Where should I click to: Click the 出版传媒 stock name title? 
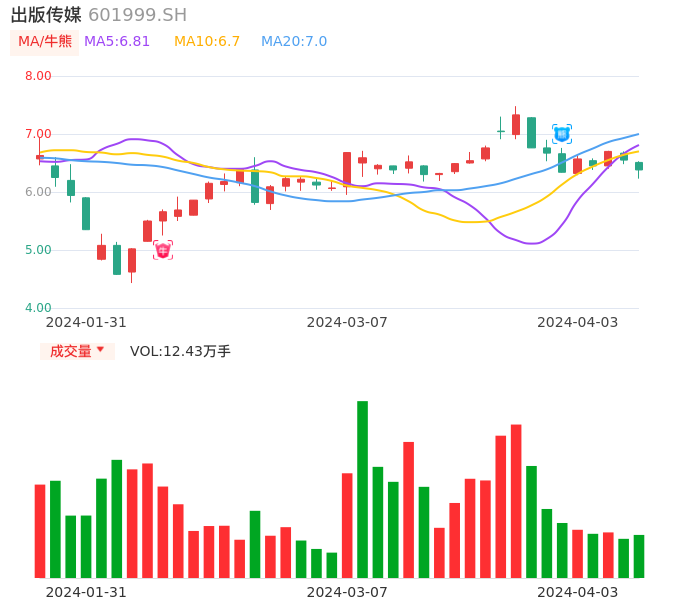(46, 15)
